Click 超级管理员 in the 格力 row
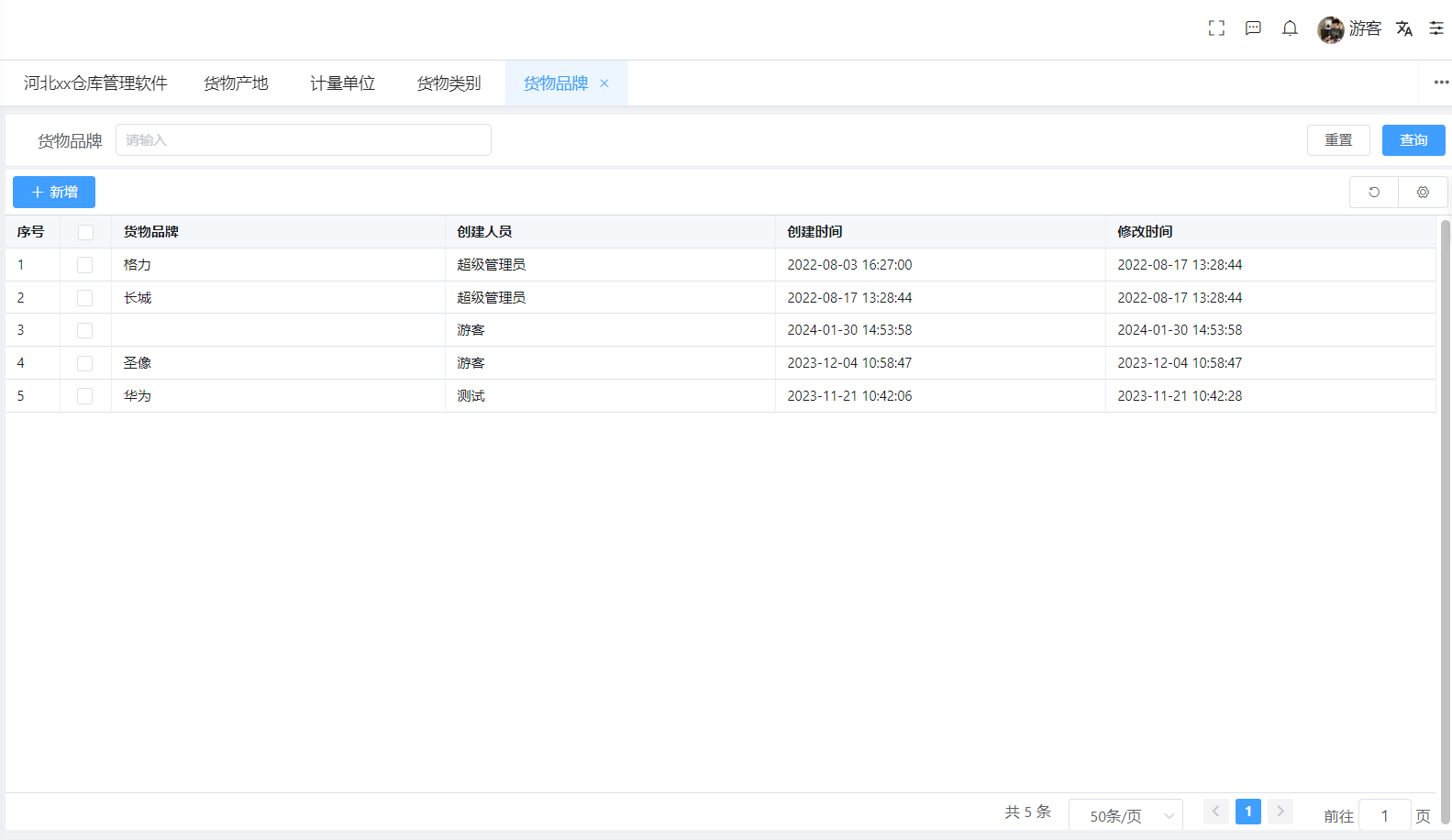The height and width of the screenshot is (840, 1452). click(x=492, y=265)
